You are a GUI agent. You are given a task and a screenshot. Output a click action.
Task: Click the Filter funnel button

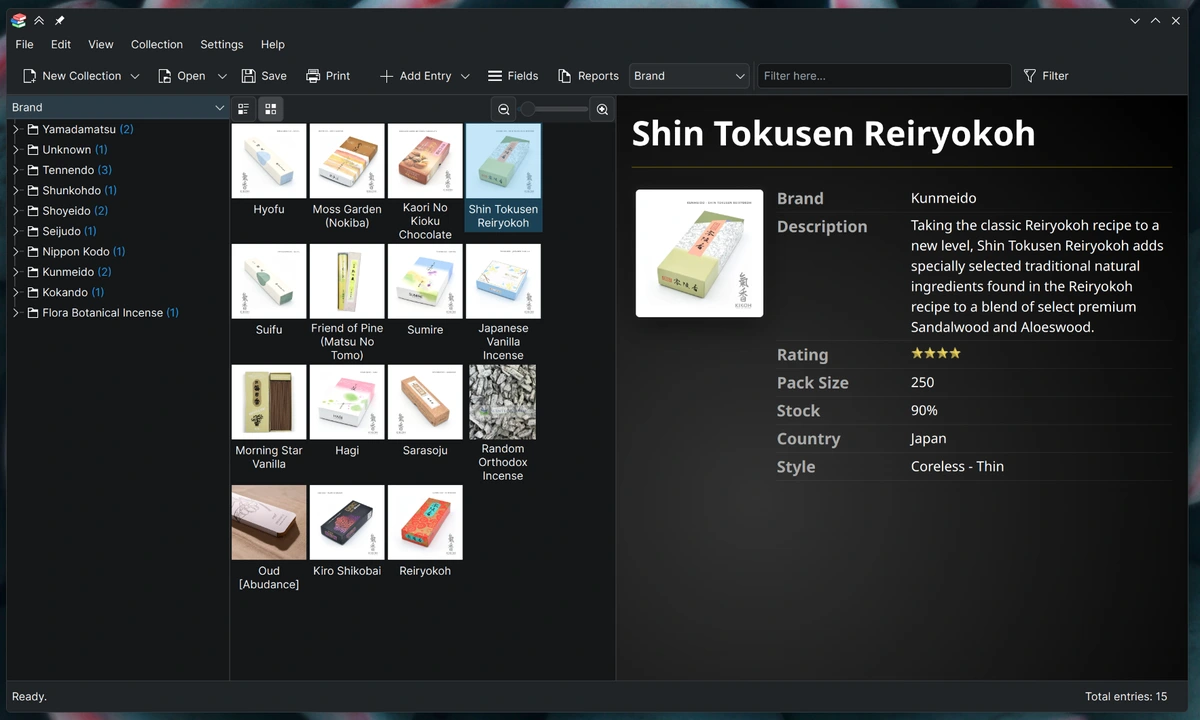pyautogui.click(x=1046, y=76)
